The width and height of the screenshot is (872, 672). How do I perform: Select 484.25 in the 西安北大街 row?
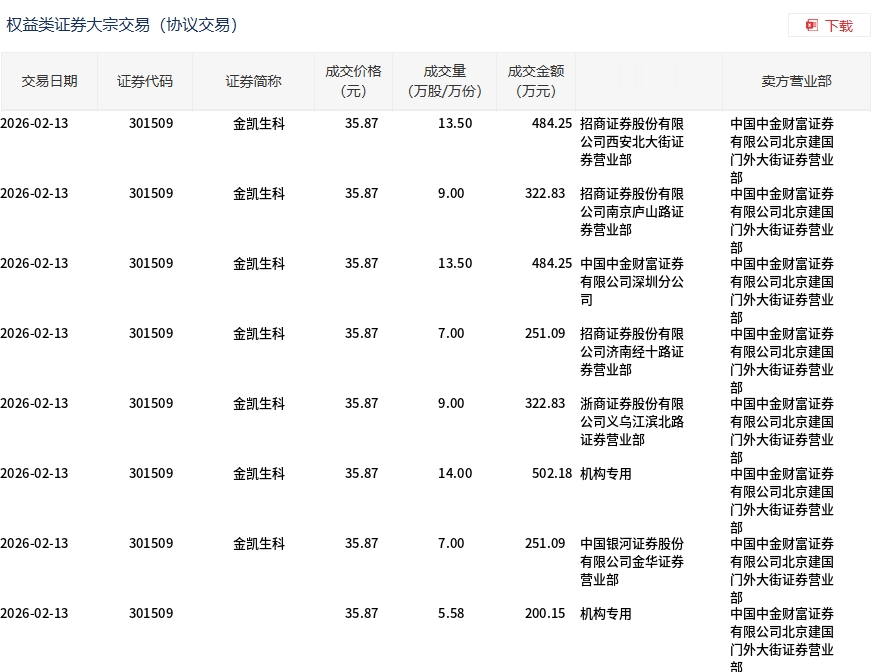[x=552, y=123]
